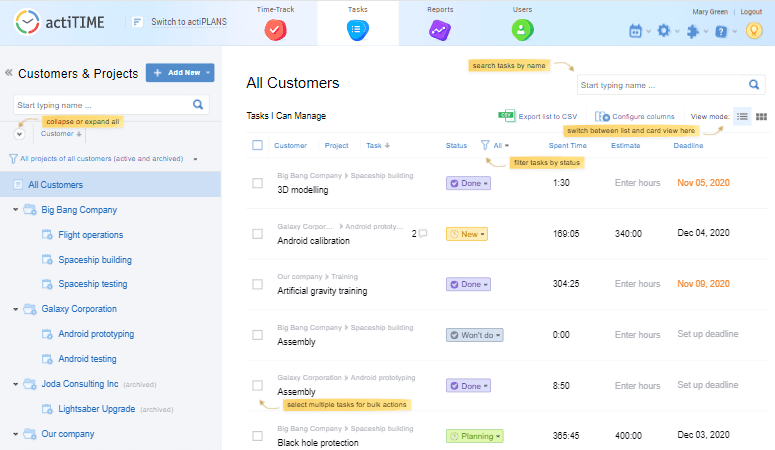Click the Switch to actiPLANS link
The height and width of the screenshot is (450, 775).
[189, 22]
